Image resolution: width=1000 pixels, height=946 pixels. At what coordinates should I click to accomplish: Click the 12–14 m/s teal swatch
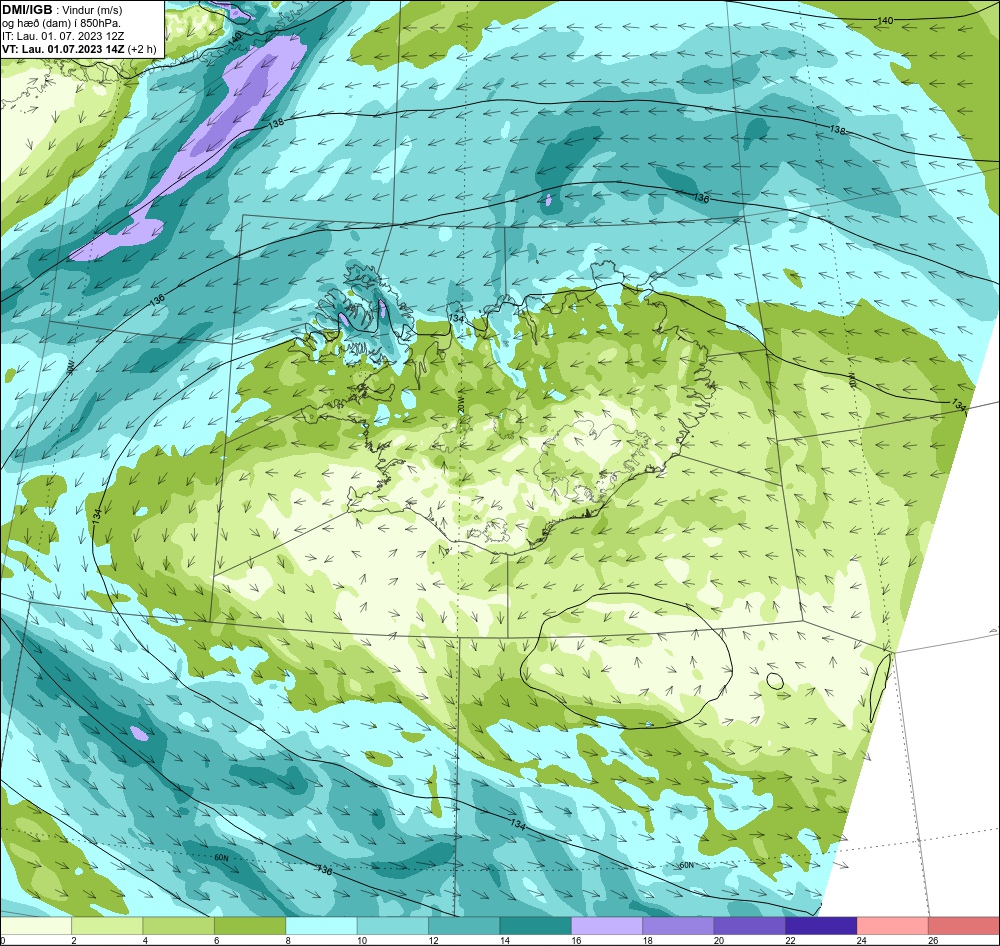(464, 926)
